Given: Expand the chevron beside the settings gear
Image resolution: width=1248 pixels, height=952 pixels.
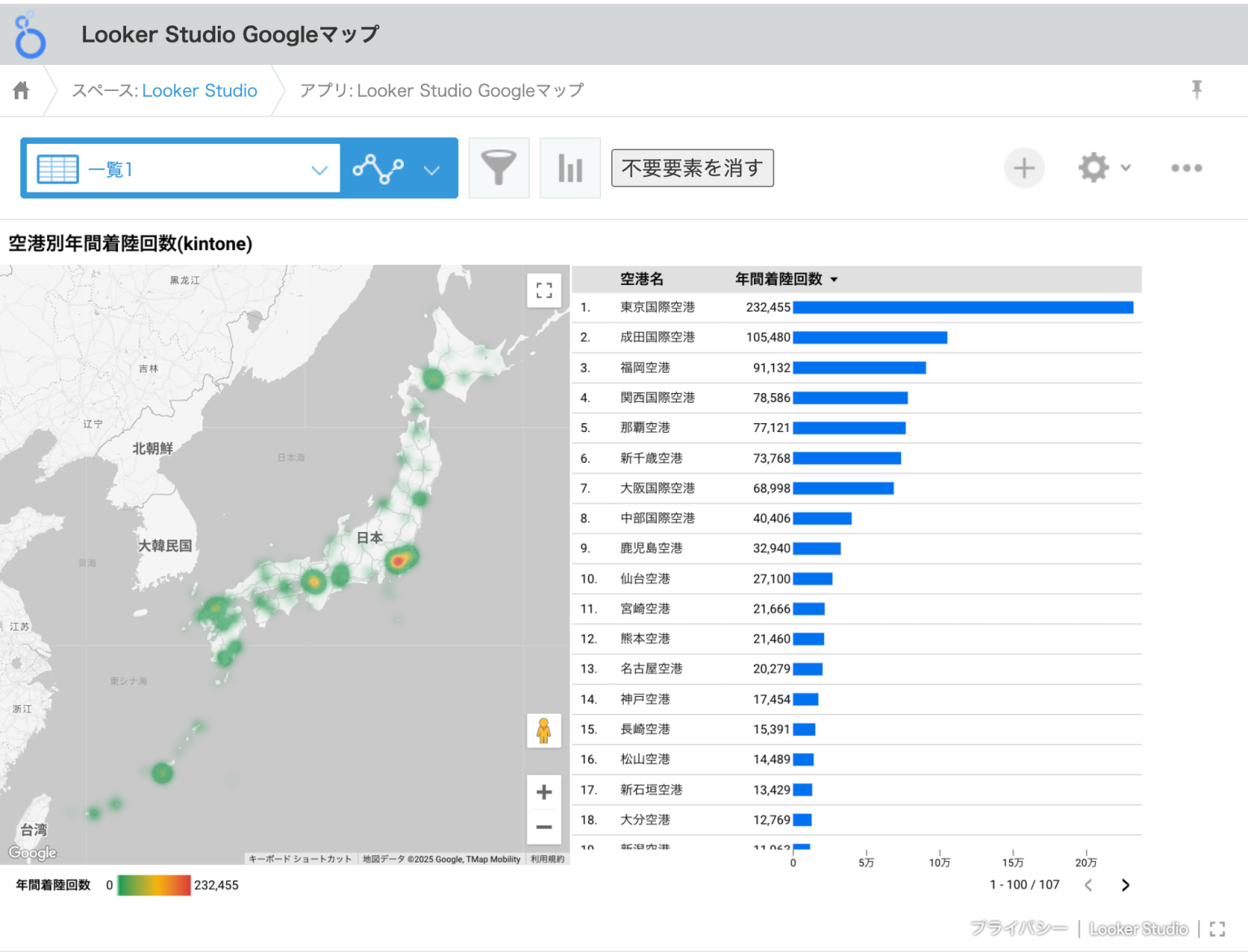Looking at the screenshot, I should pos(1127,168).
